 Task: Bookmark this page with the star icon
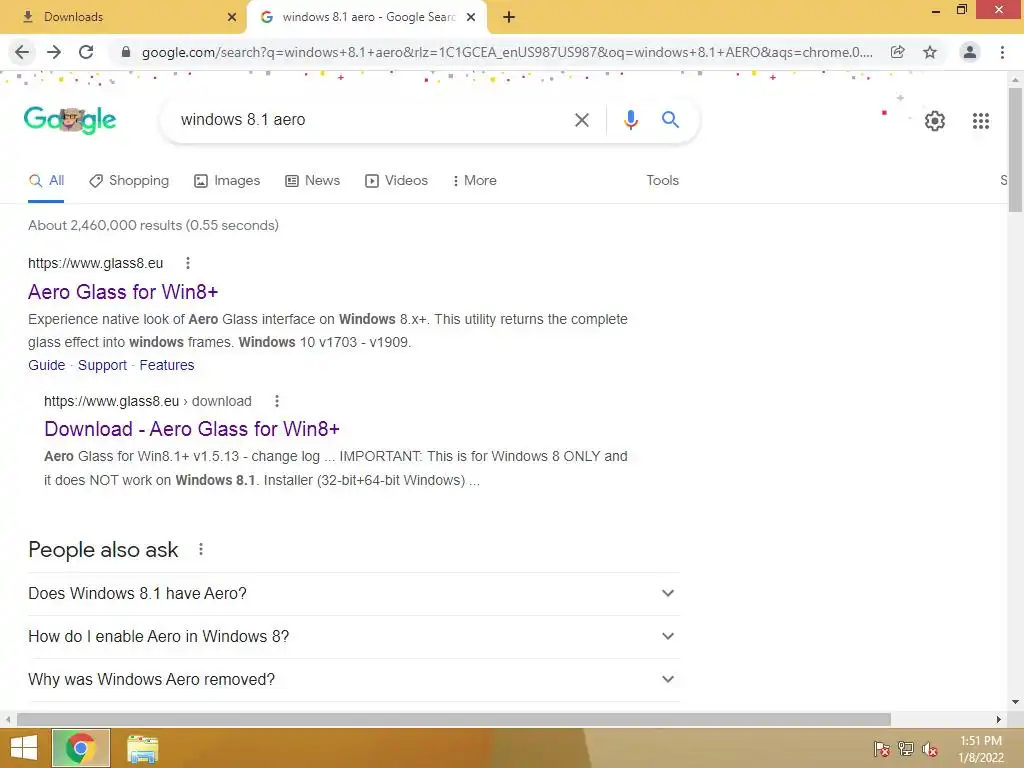point(930,52)
